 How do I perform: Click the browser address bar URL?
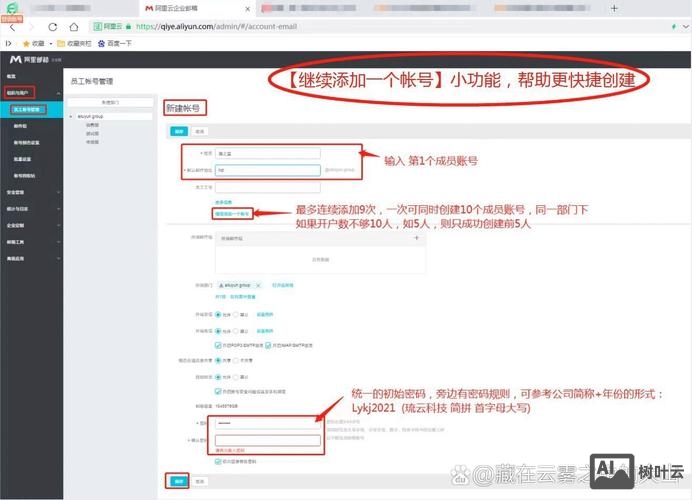(216, 26)
